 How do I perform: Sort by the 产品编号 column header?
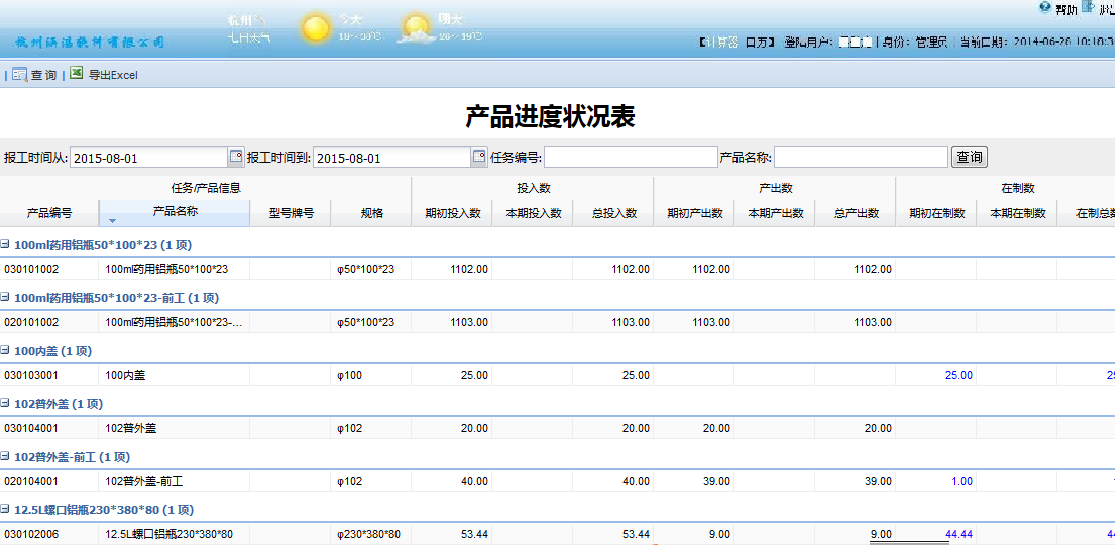point(49,213)
